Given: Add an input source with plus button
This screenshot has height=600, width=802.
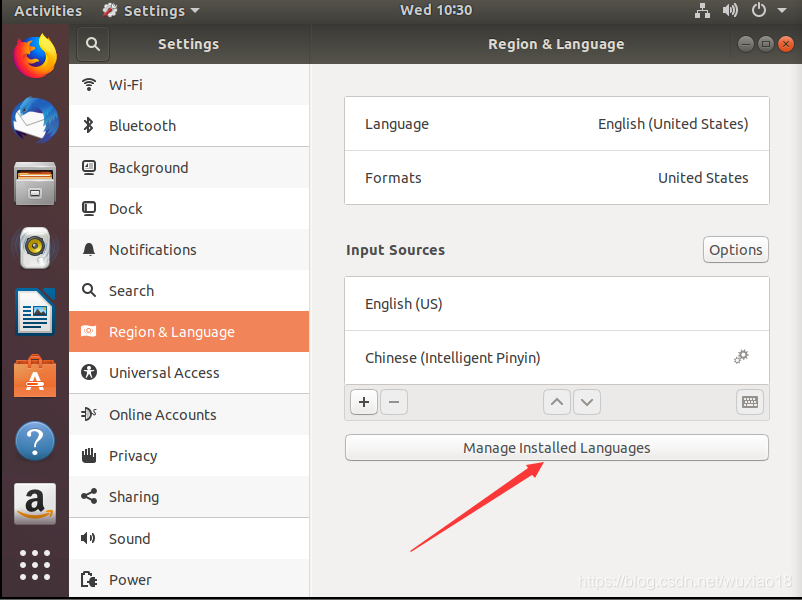Looking at the screenshot, I should (364, 402).
